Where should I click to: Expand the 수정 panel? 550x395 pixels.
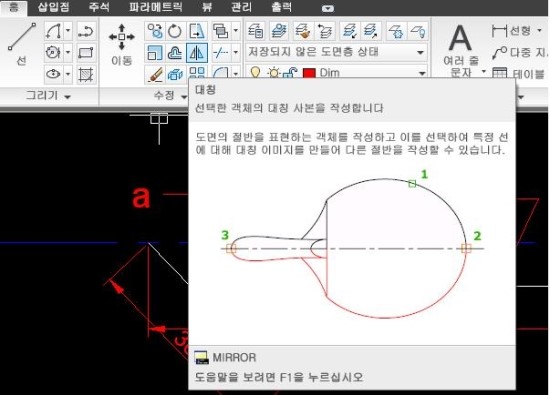pyautogui.click(x=170, y=95)
